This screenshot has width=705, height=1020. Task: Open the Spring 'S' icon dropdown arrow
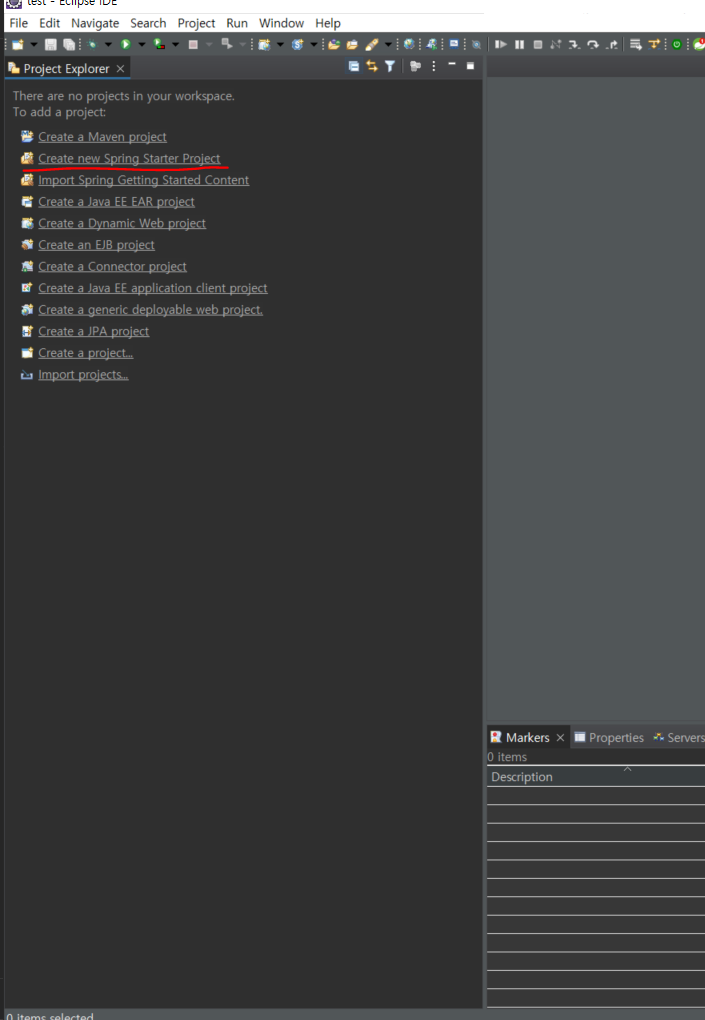(x=313, y=44)
